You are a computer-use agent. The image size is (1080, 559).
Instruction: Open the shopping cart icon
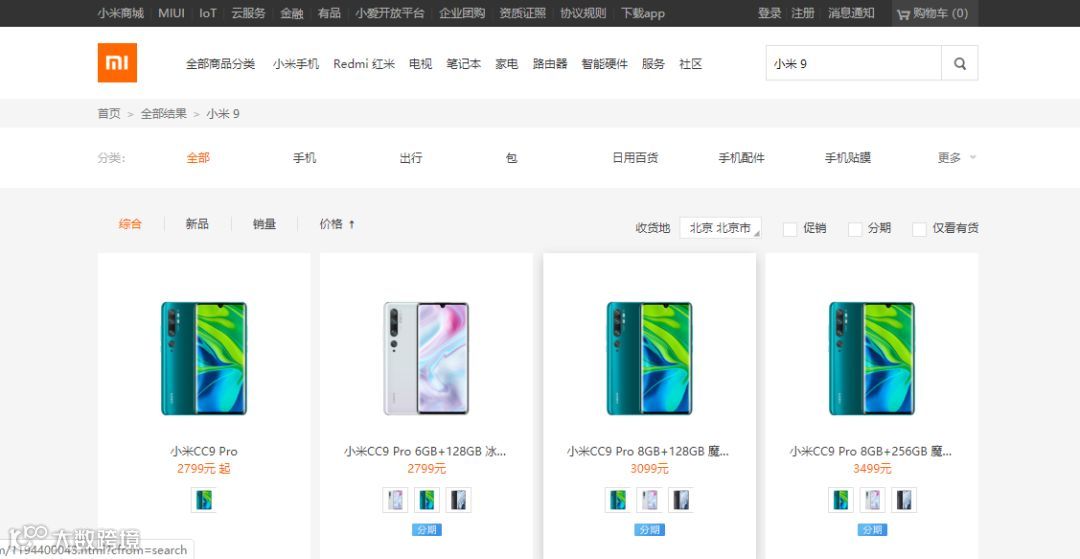click(x=903, y=14)
